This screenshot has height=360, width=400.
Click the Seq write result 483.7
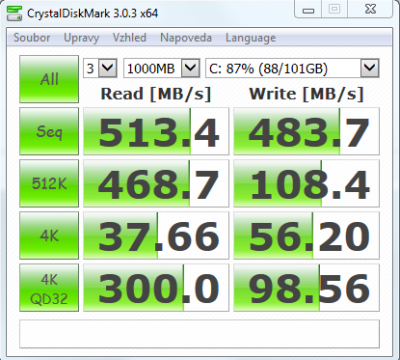pos(306,131)
